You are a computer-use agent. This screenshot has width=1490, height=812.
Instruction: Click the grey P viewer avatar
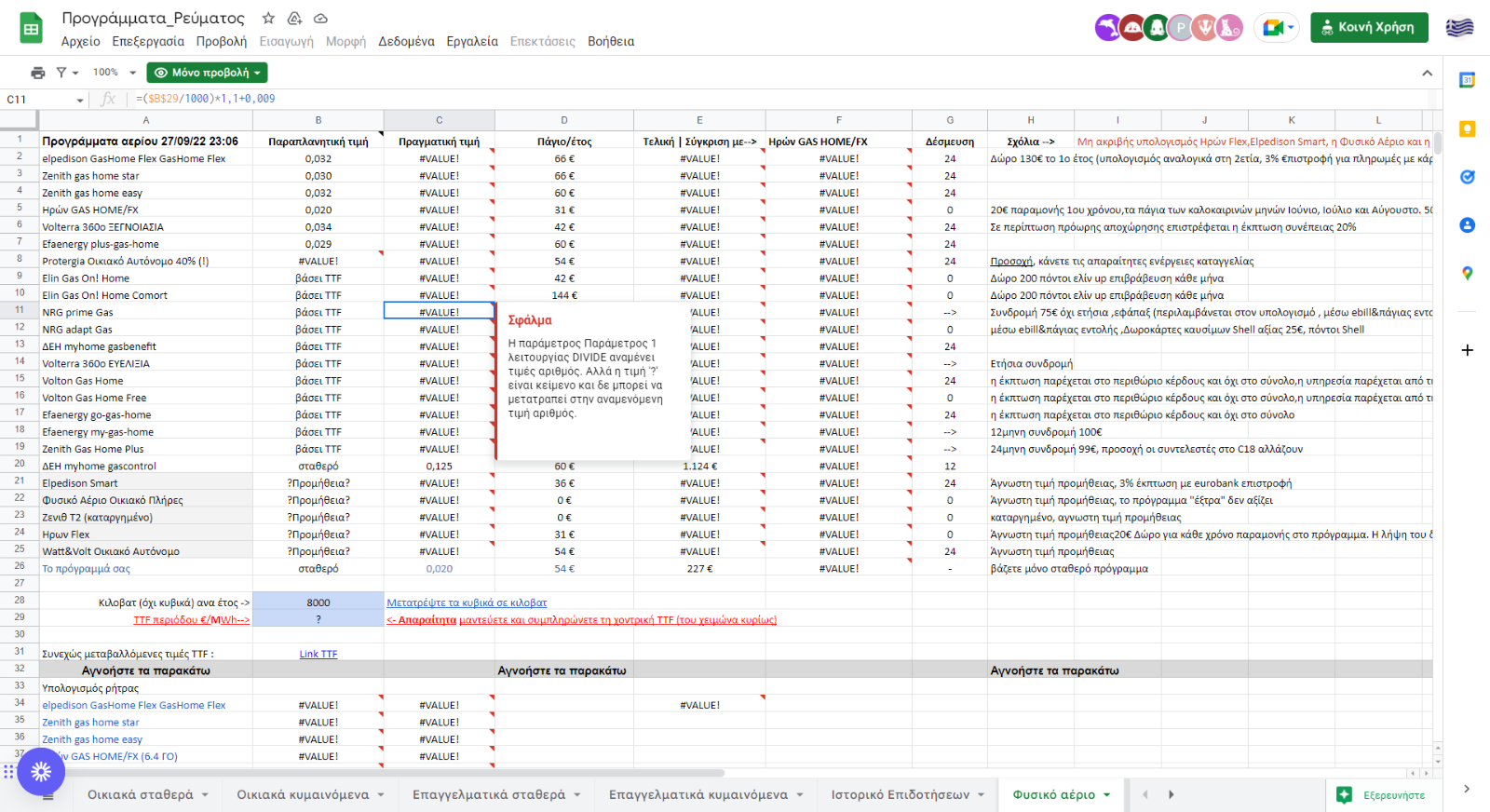(x=1181, y=28)
